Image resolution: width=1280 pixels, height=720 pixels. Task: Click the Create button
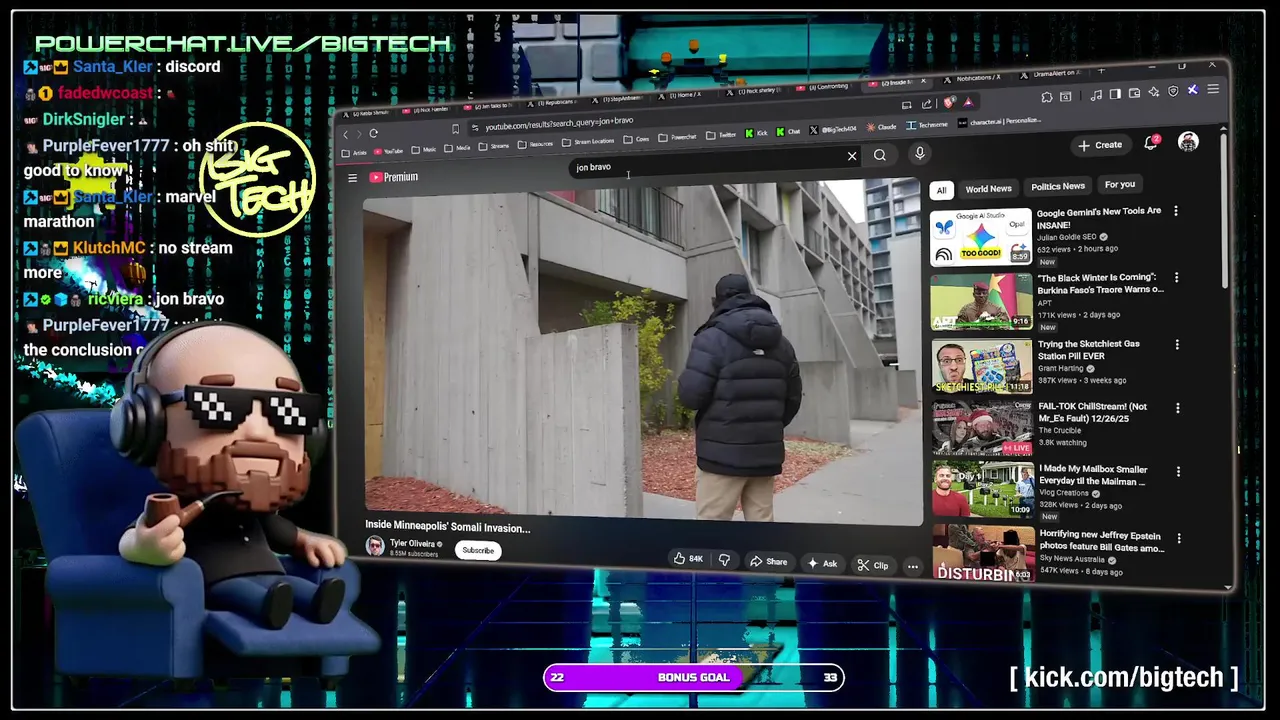pos(1100,145)
